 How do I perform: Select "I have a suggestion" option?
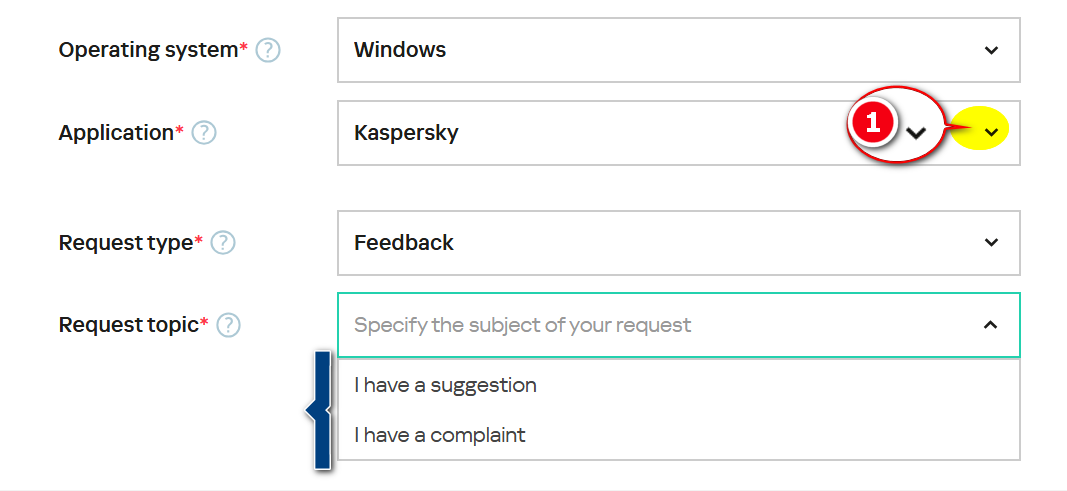[446, 385]
